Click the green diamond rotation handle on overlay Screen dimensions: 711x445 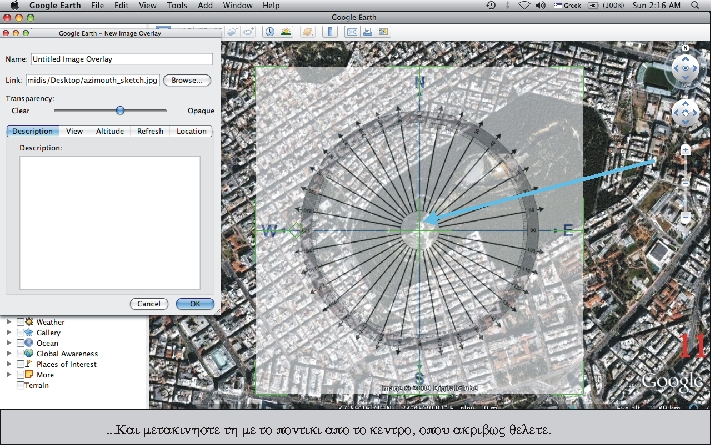pos(296,230)
